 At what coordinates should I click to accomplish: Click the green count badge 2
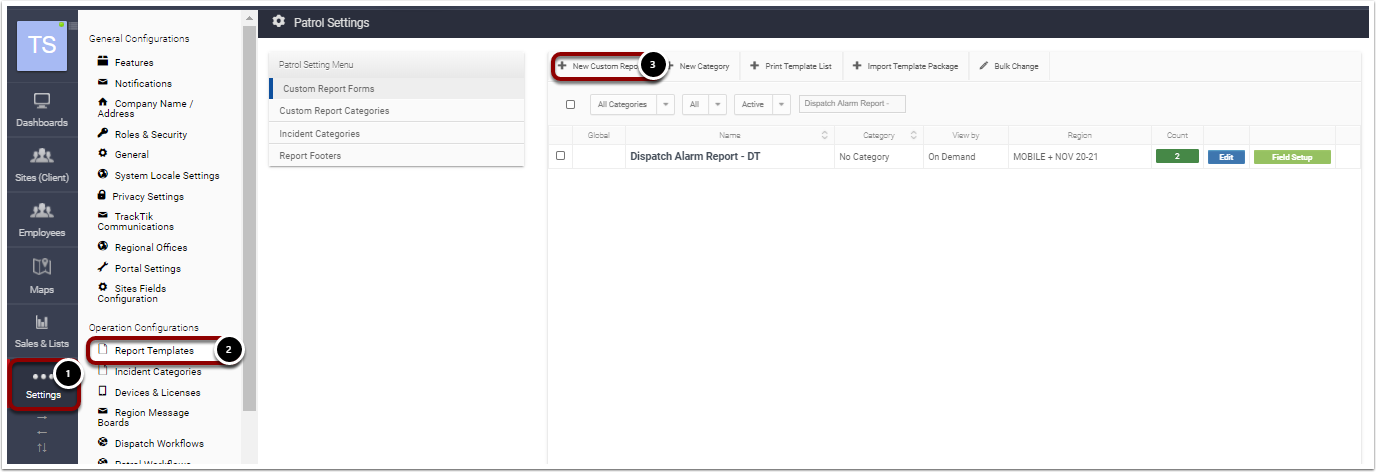click(1177, 156)
